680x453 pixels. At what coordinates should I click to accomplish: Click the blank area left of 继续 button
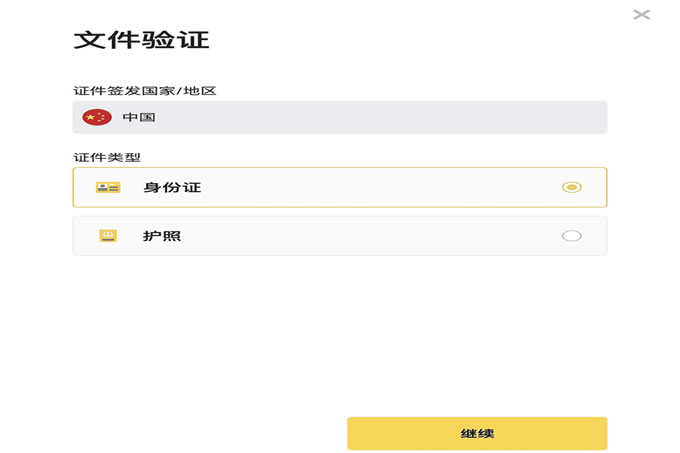click(208, 433)
